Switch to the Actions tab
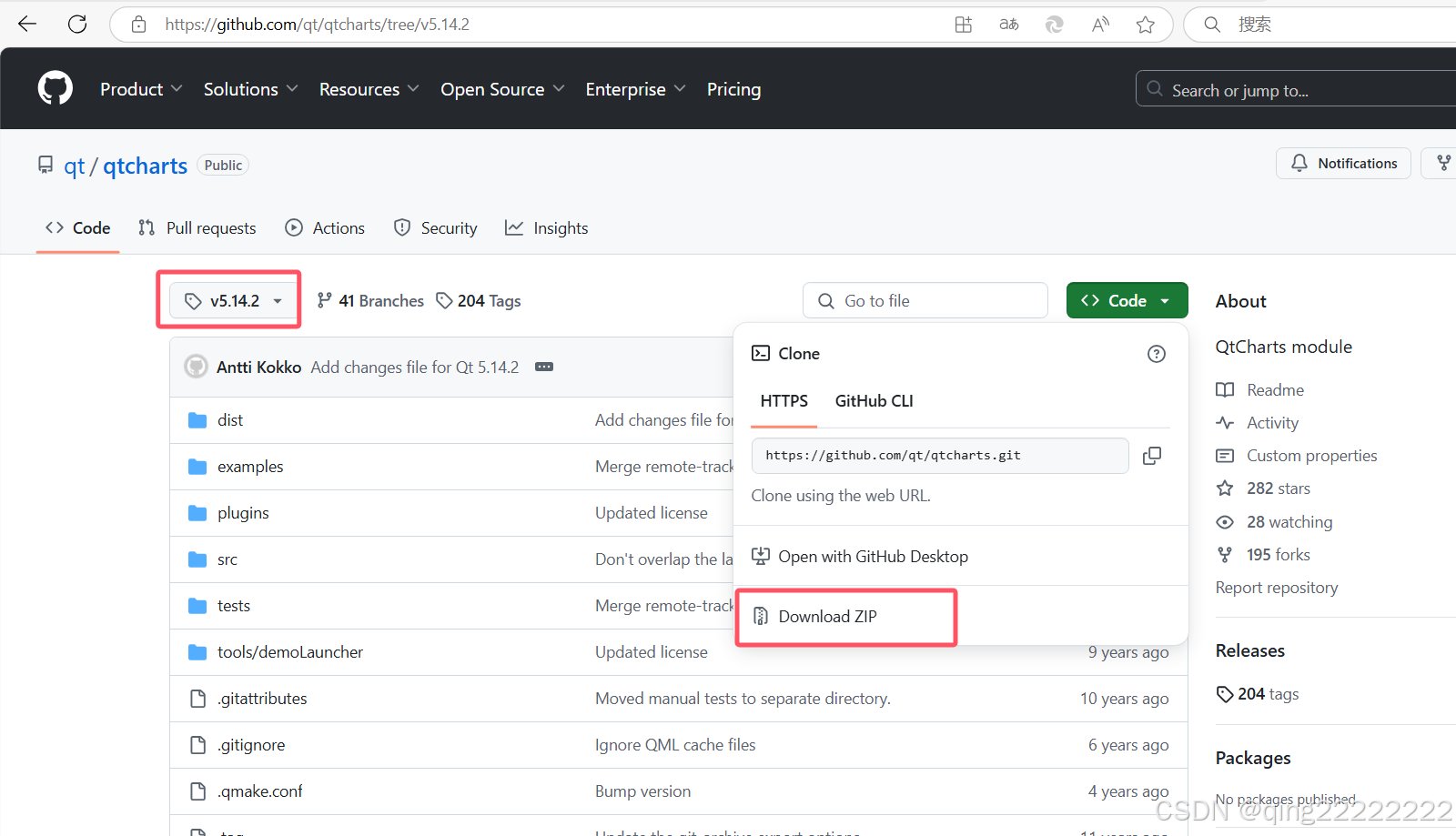 pos(325,228)
